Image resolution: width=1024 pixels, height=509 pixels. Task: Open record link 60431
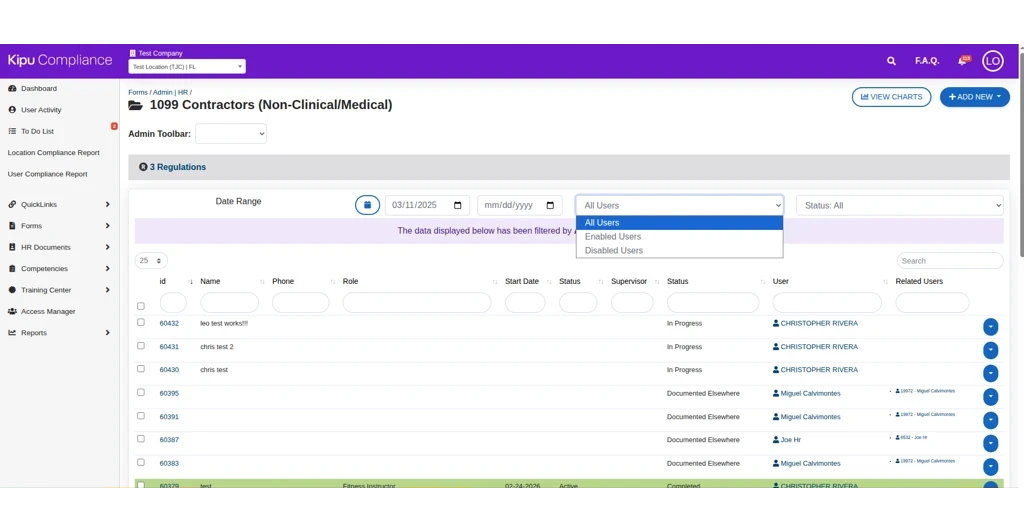[169, 347]
